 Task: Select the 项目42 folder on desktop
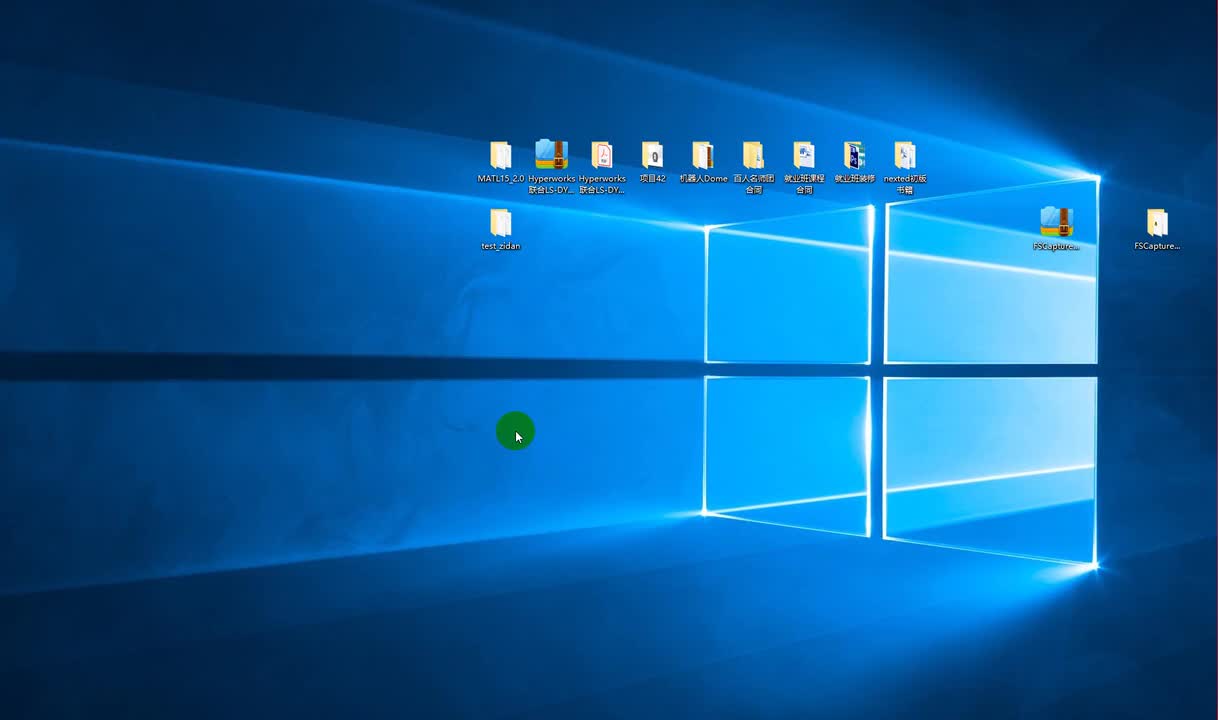[x=652, y=156]
